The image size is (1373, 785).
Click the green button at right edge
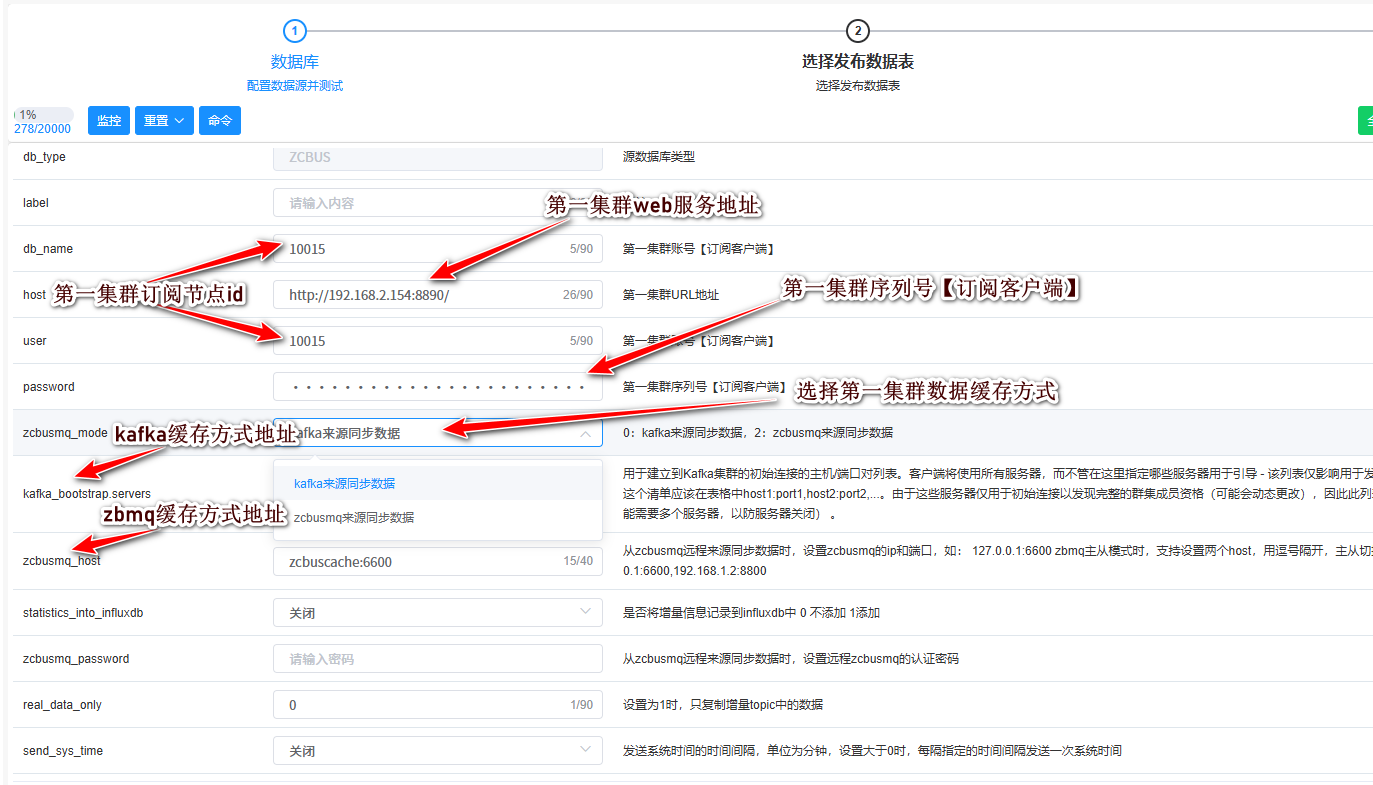coord(1365,121)
